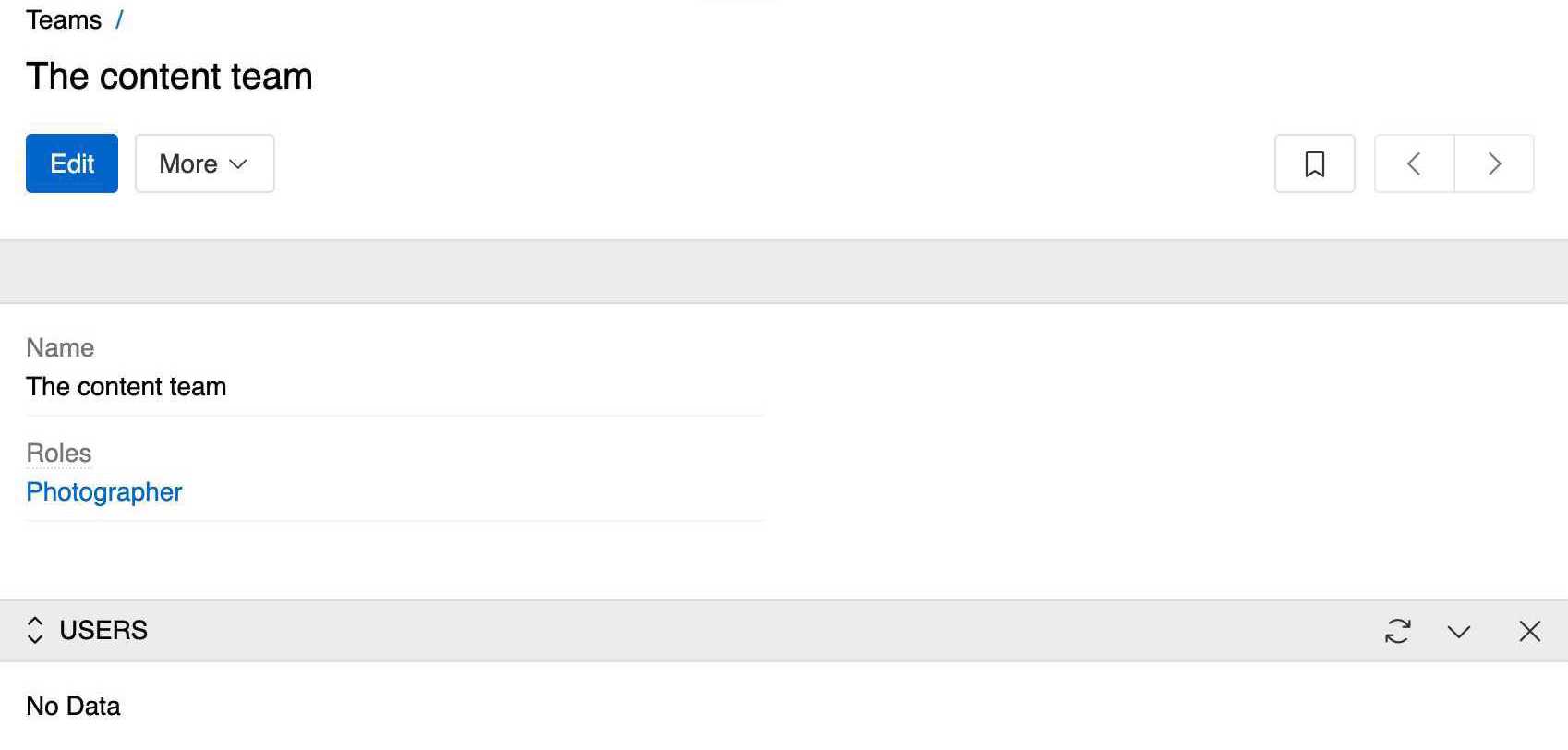Go to the previous team record
This screenshot has width=1568, height=750.
click(x=1414, y=163)
